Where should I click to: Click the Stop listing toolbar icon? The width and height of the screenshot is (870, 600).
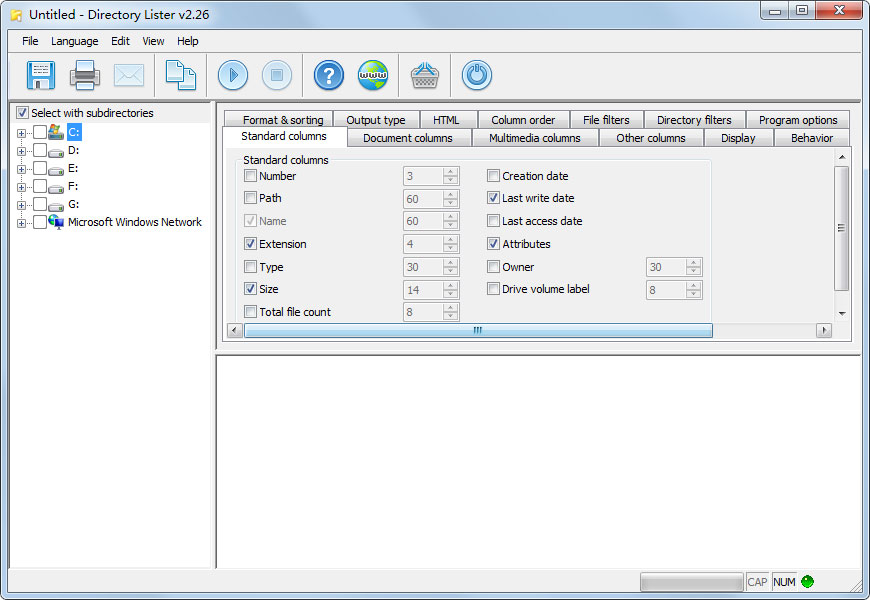click(x=277, y=75)
